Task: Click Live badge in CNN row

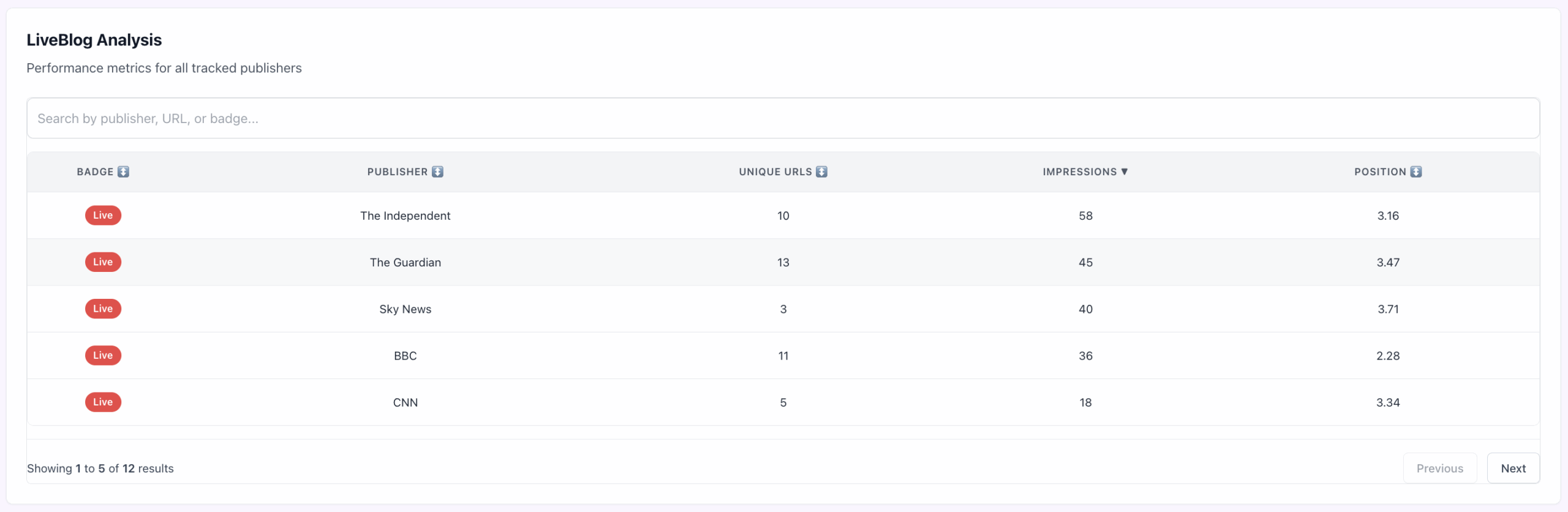Action: 103,402
